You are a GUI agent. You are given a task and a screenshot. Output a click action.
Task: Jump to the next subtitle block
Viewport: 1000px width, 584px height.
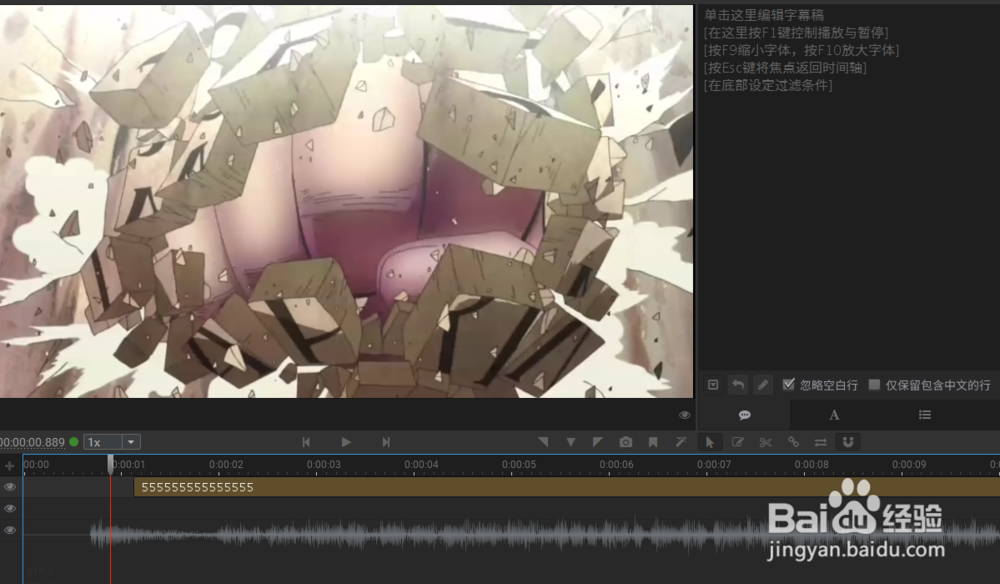pos(386,442)
